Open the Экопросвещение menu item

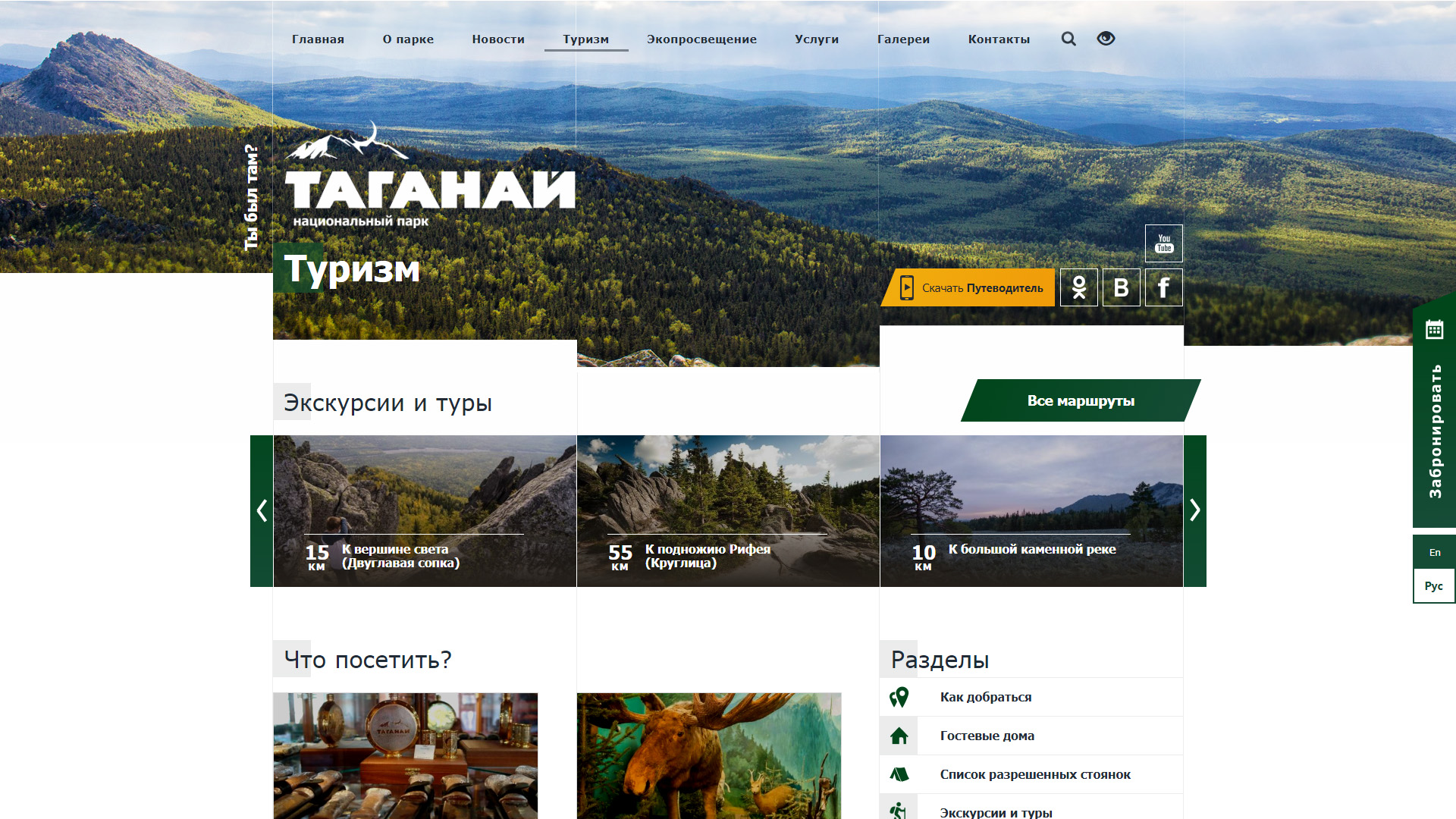(x=701, y=39)
